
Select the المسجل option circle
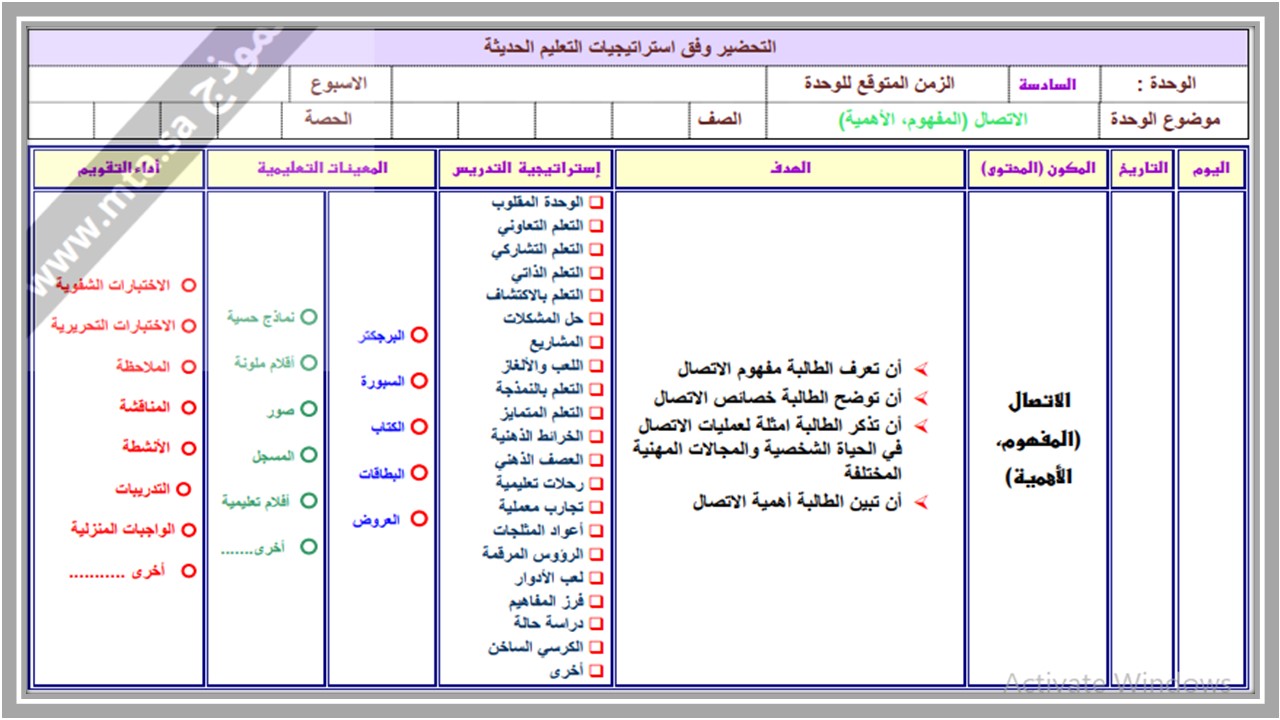[309, 455]
